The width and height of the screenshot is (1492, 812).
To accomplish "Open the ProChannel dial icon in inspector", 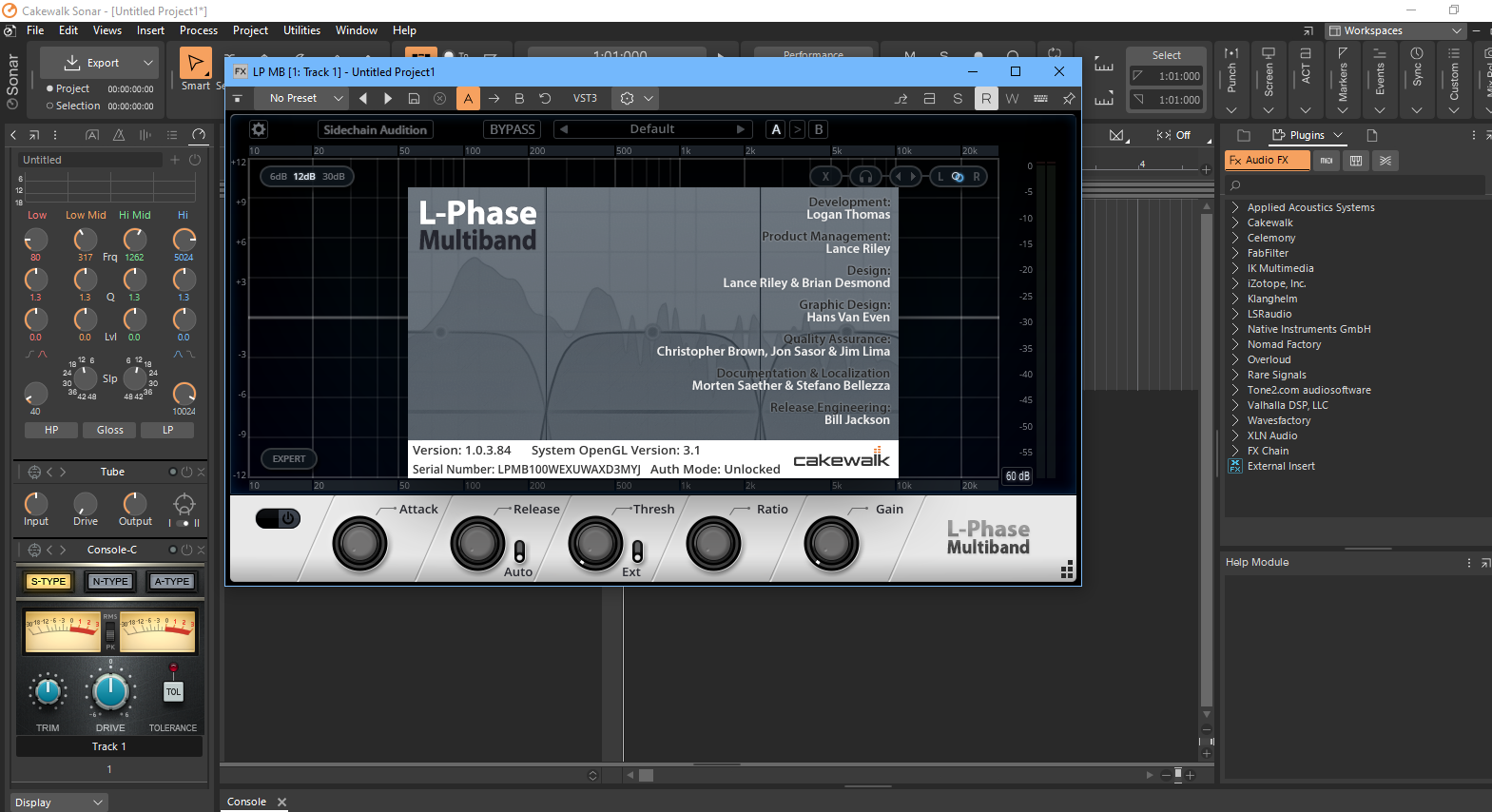I will click(199, 135).
